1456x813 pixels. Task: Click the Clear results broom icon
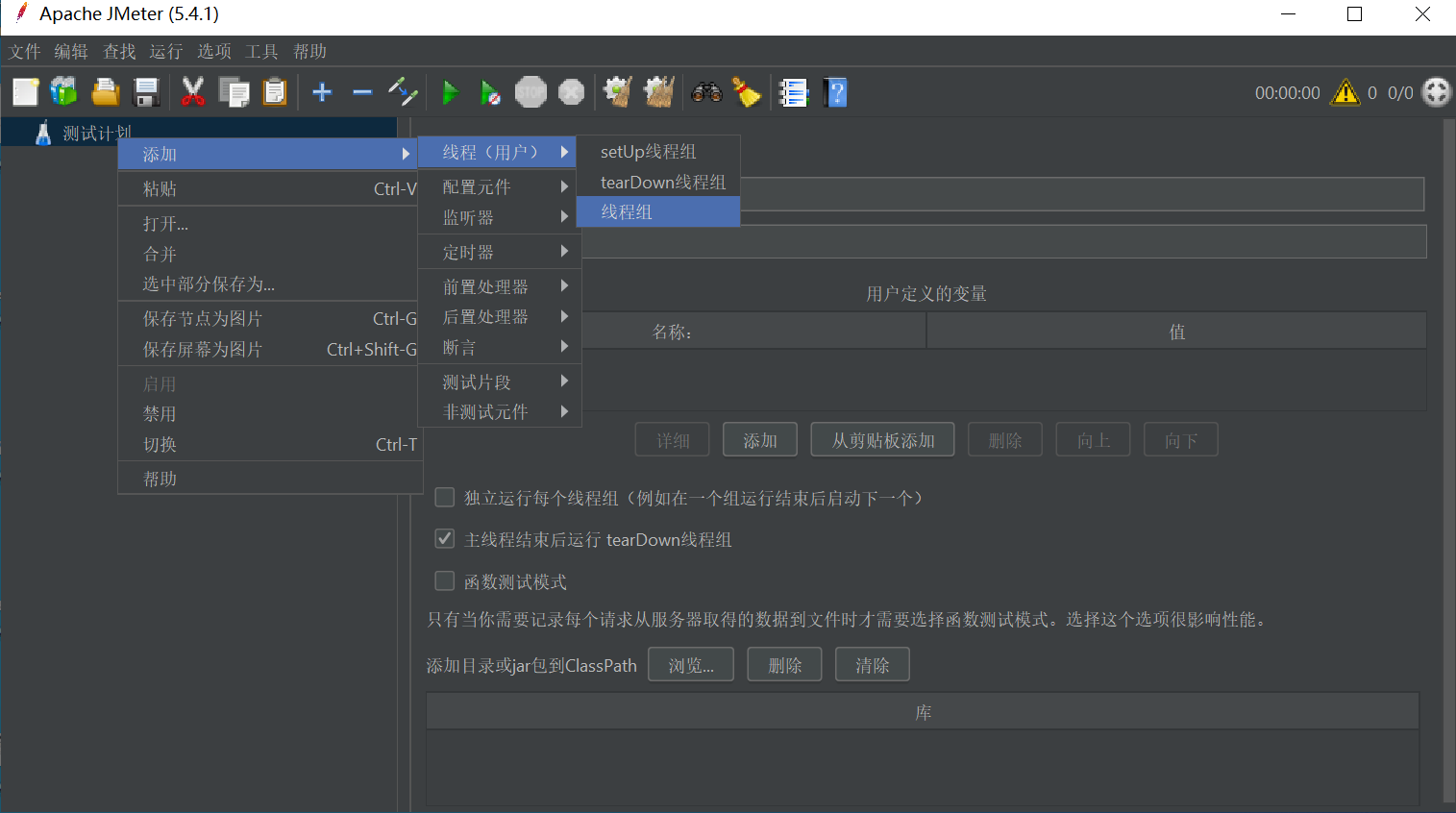pyautogui.click(x=617, y=92)
